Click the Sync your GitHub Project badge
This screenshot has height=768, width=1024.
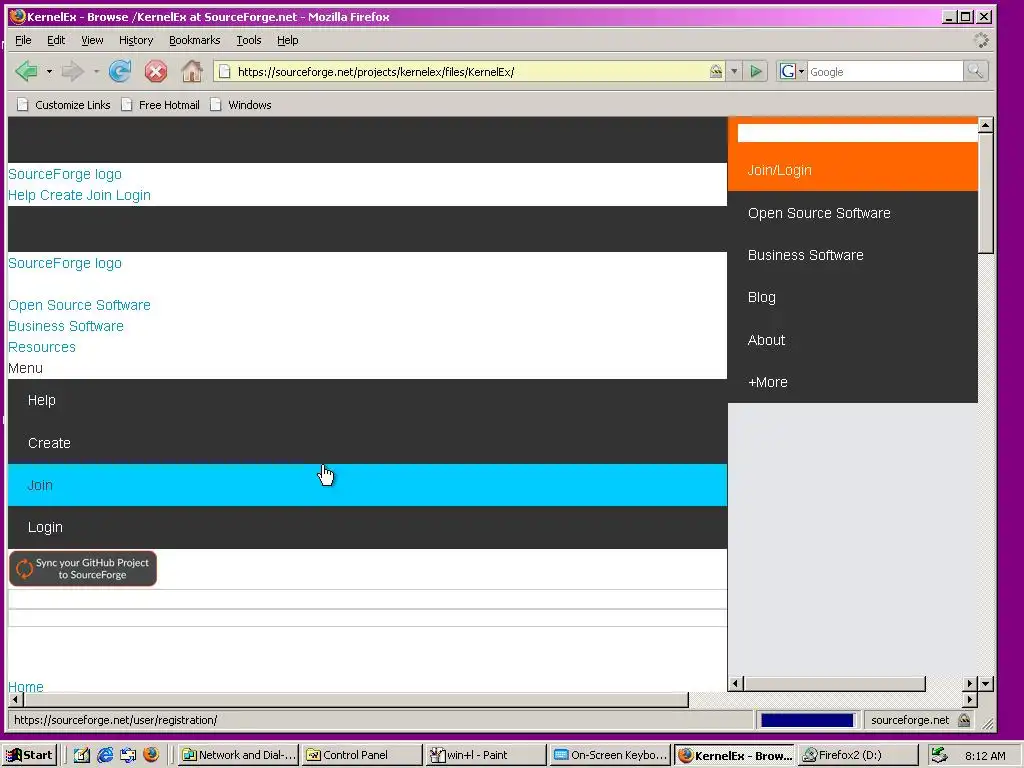click(x=83, y=568)
